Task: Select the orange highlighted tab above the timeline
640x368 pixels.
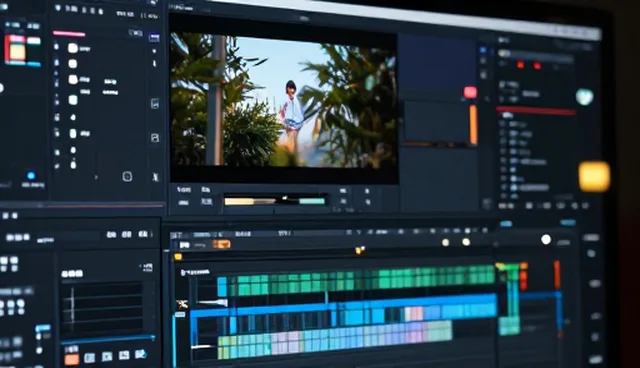Action: [221, 244]
